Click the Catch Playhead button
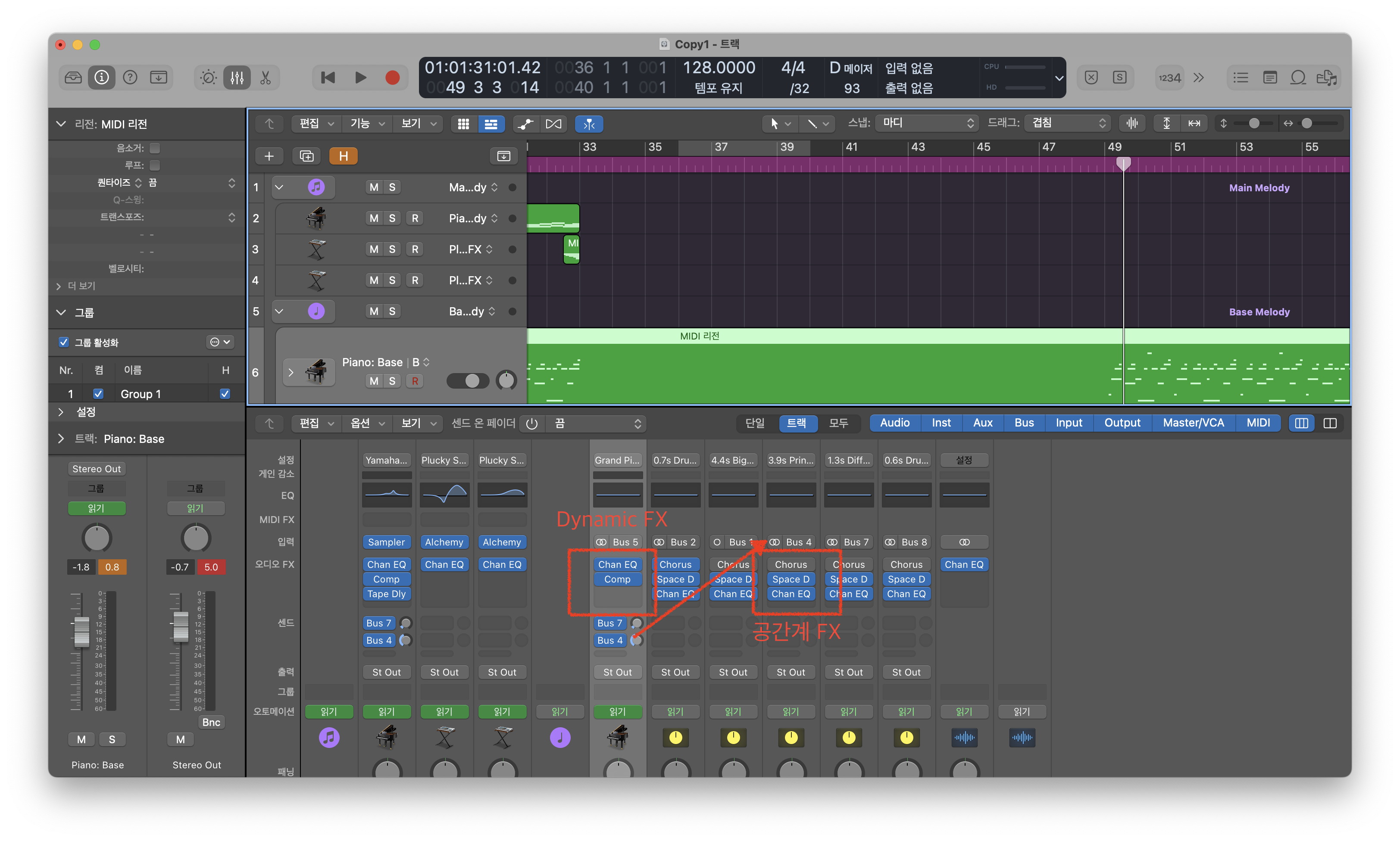Image resolution: width=1400 pixels, height=841 pixels. point(589,124)
